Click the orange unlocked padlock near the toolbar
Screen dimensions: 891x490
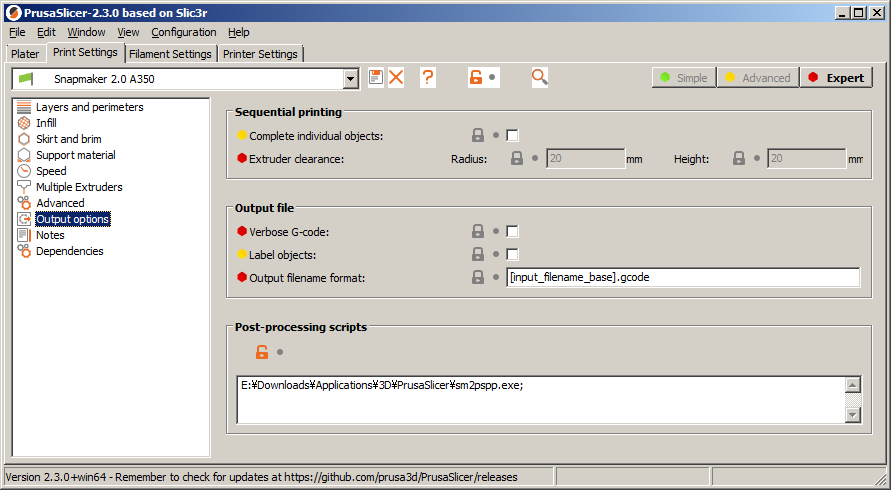pos(476,77)
